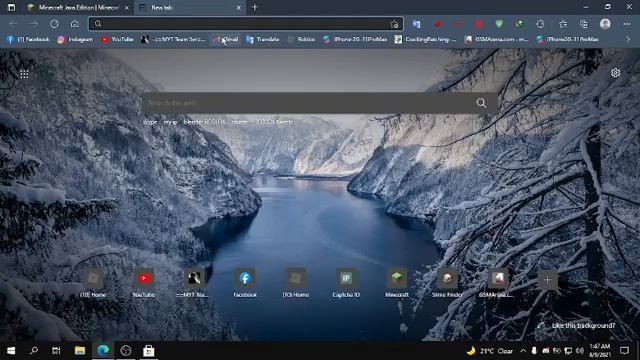This screenshot has width=640, height=360.
Task: Open the Roblox bookmark
Action: click(301, 39)
